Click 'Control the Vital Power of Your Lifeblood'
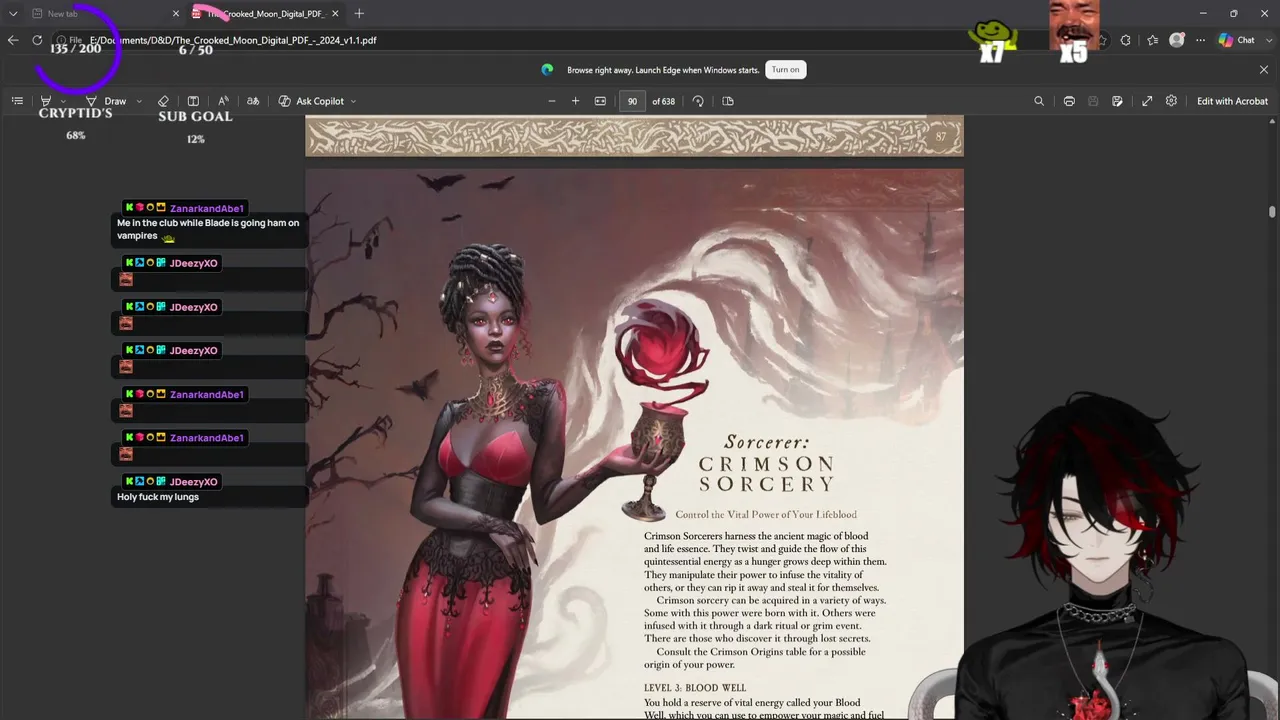Viewport: 1280px width, 720px height. [x=766, y=514]
